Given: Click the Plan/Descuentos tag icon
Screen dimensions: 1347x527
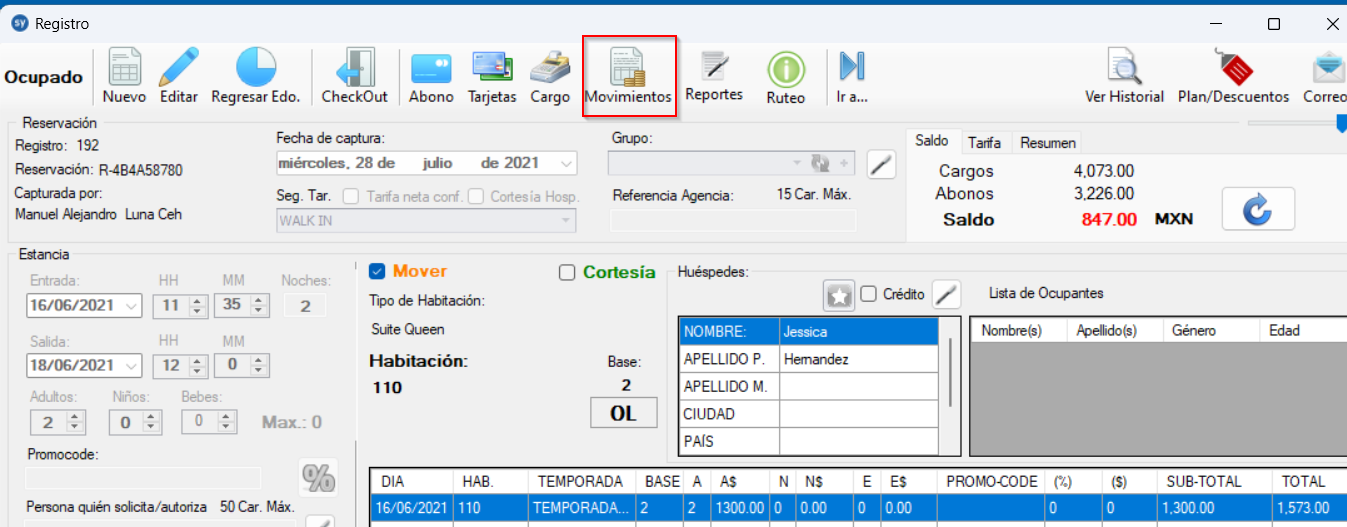Looking at the screenshot, I should [x=1233, y=68].
